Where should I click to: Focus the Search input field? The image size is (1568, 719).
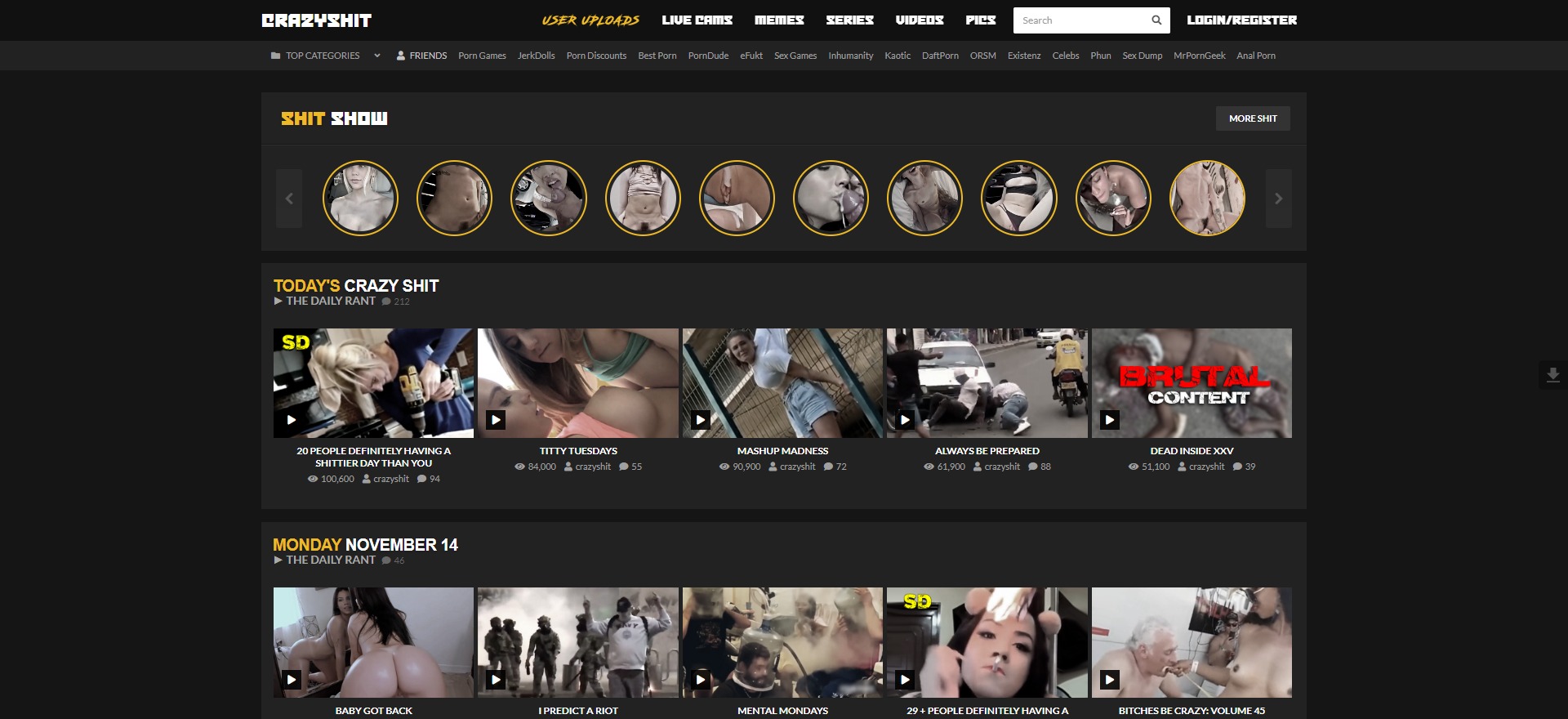point(1080,20)
